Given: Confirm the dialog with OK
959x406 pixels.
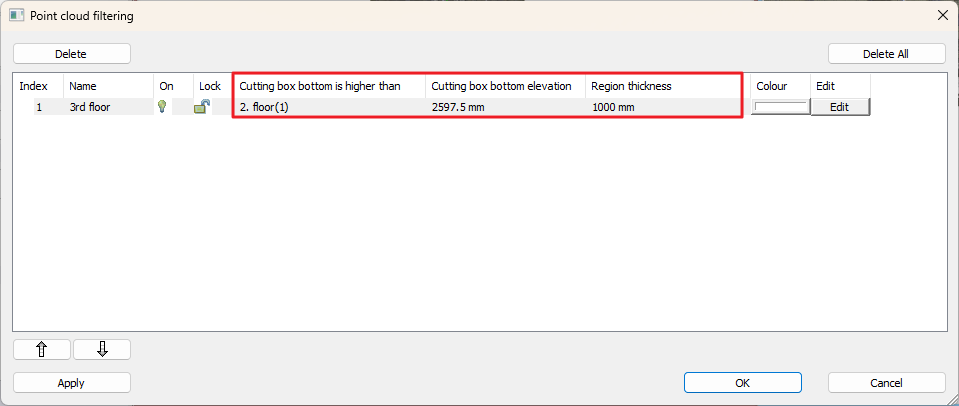Looking at the screenshot, I should pyautogui.click(x=742, y=382).
